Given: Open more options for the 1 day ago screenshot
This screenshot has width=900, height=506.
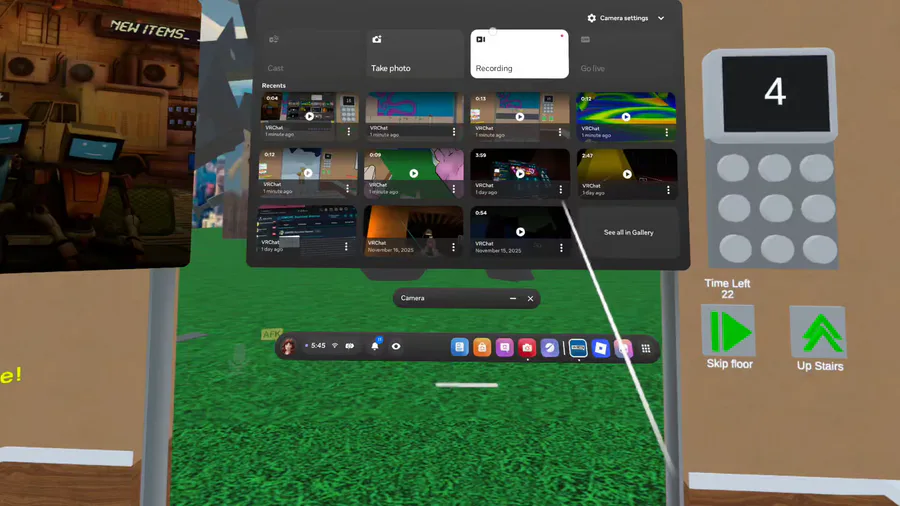Looking at the screenshot, I should point(346,247).
